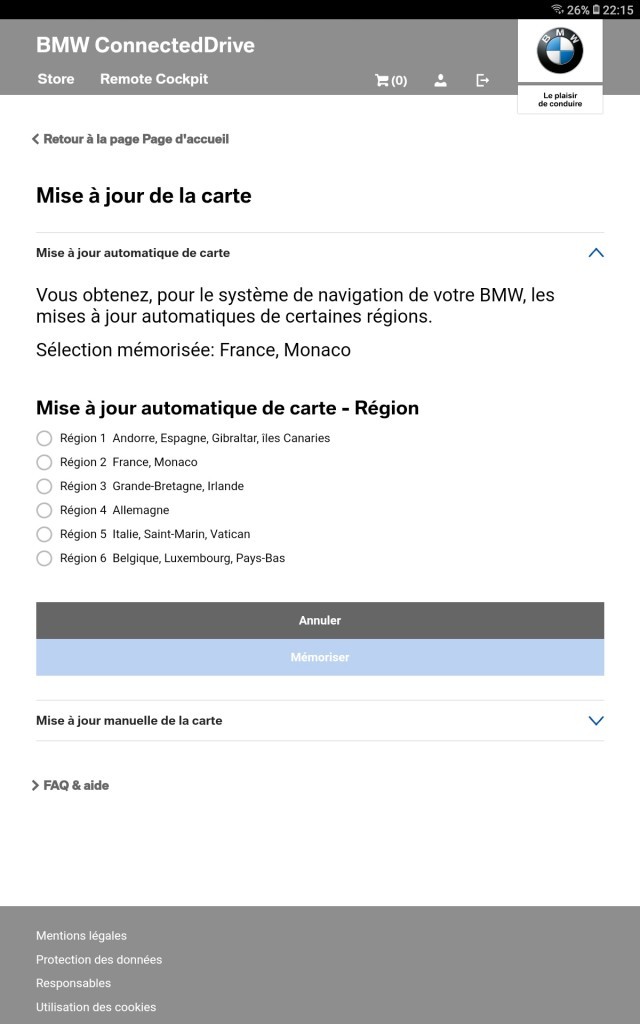
Task: Open the user profile icon
Action: coord(441,80)
